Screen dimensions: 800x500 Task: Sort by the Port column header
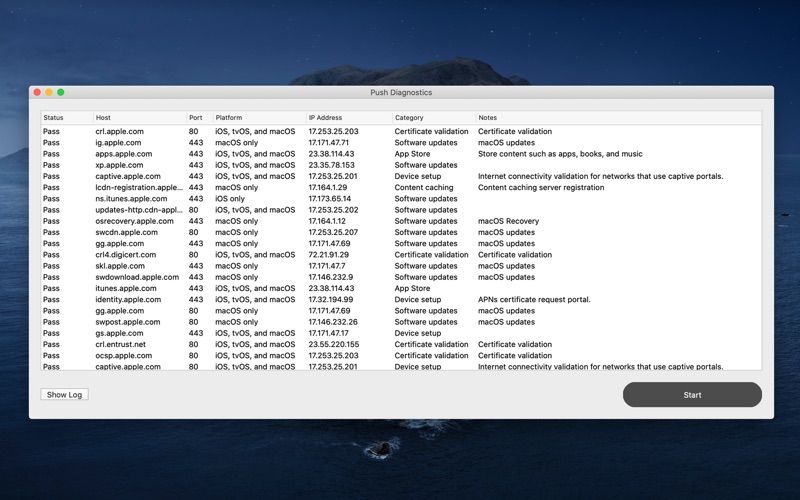tap(199, 117)
